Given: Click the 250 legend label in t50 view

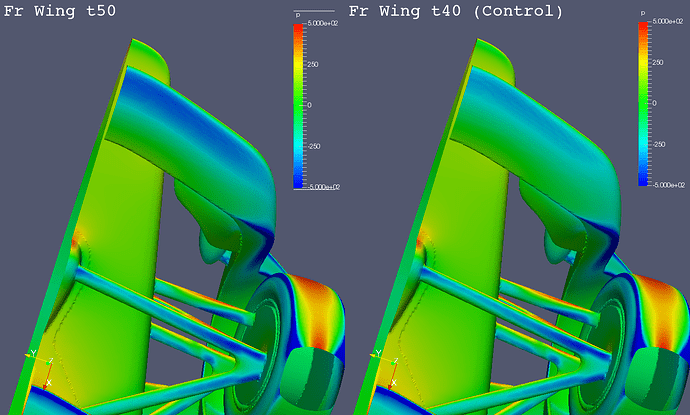Looking at the screenshot, I should tap(312, 64).
